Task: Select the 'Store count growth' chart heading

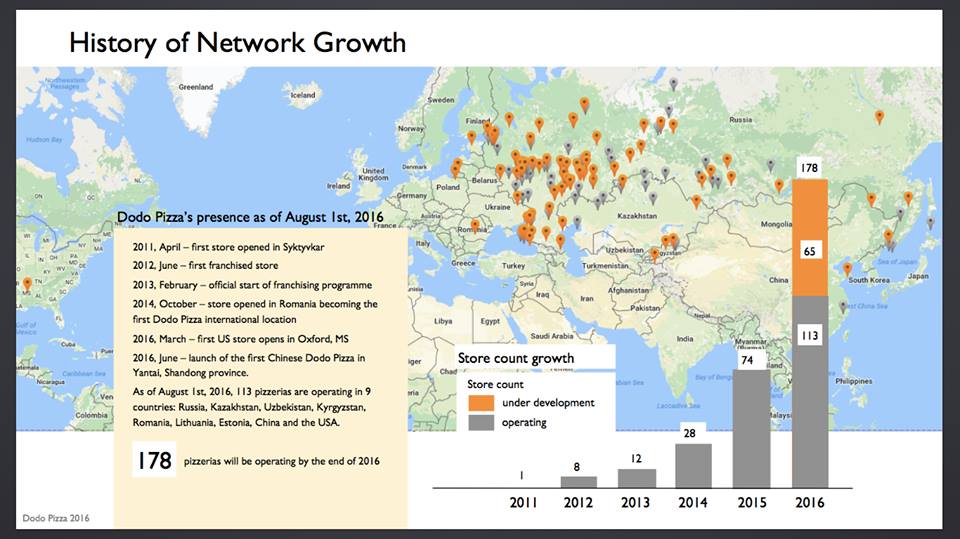Action: pyautogui.click(x=516, y=358)
